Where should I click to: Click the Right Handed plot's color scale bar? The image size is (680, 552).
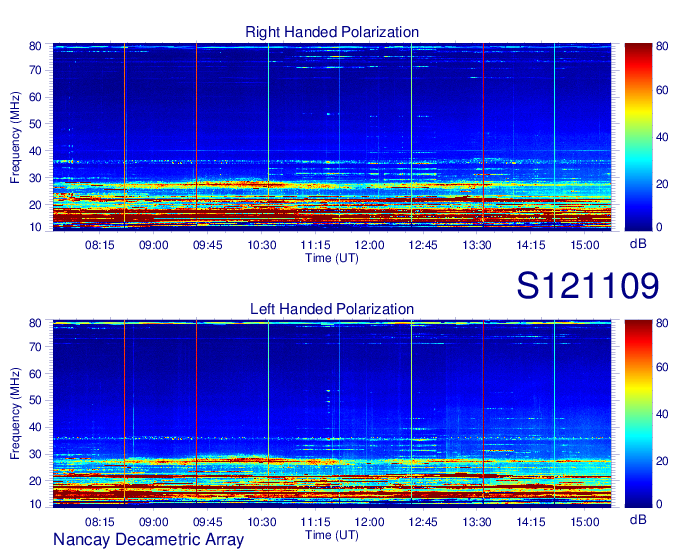click(x=638, y=137)
